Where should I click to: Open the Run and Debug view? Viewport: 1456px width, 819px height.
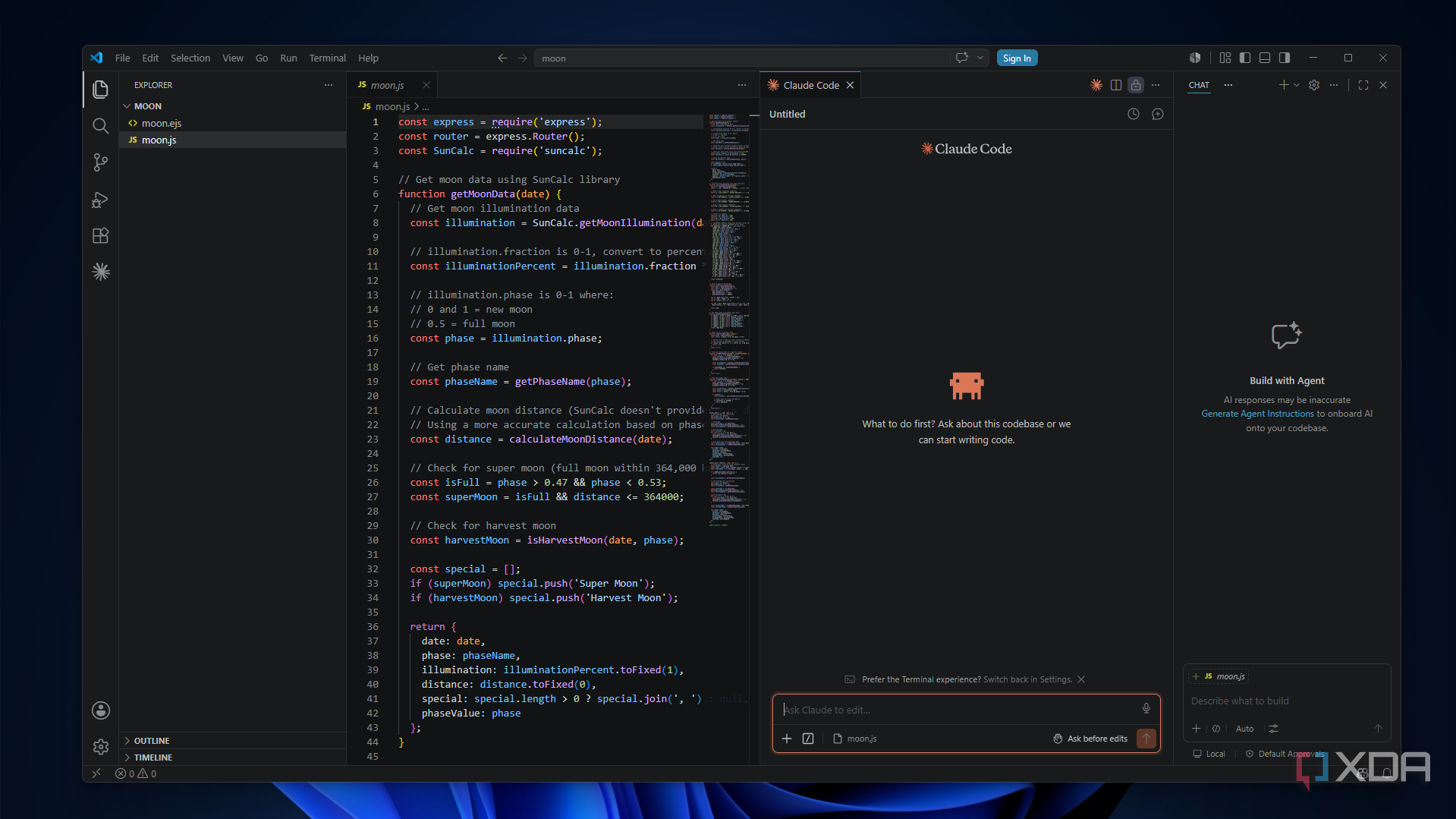[x=100, y=200]
